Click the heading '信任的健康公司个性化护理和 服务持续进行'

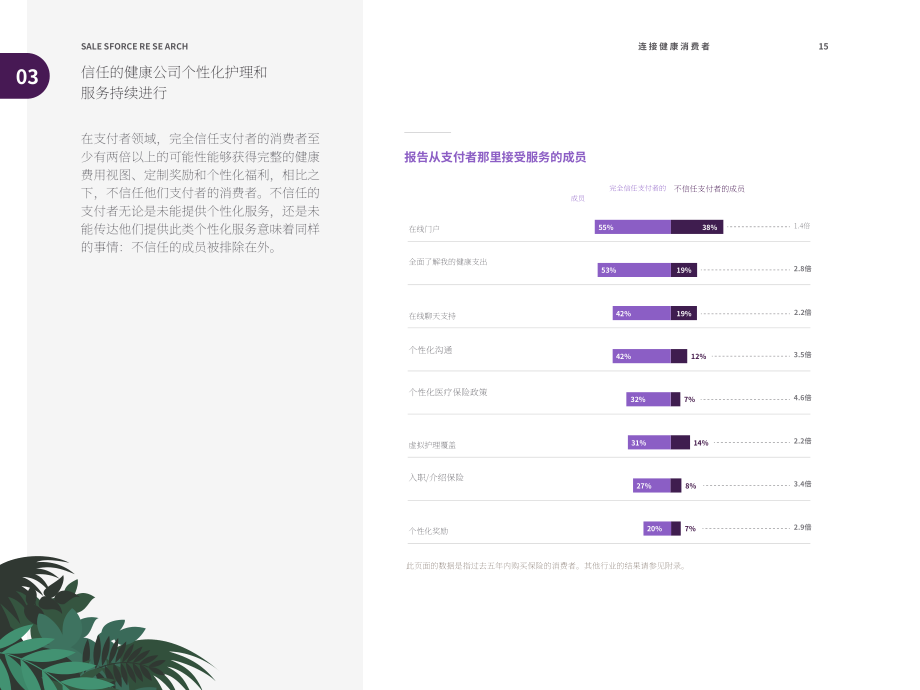point(174,82)
